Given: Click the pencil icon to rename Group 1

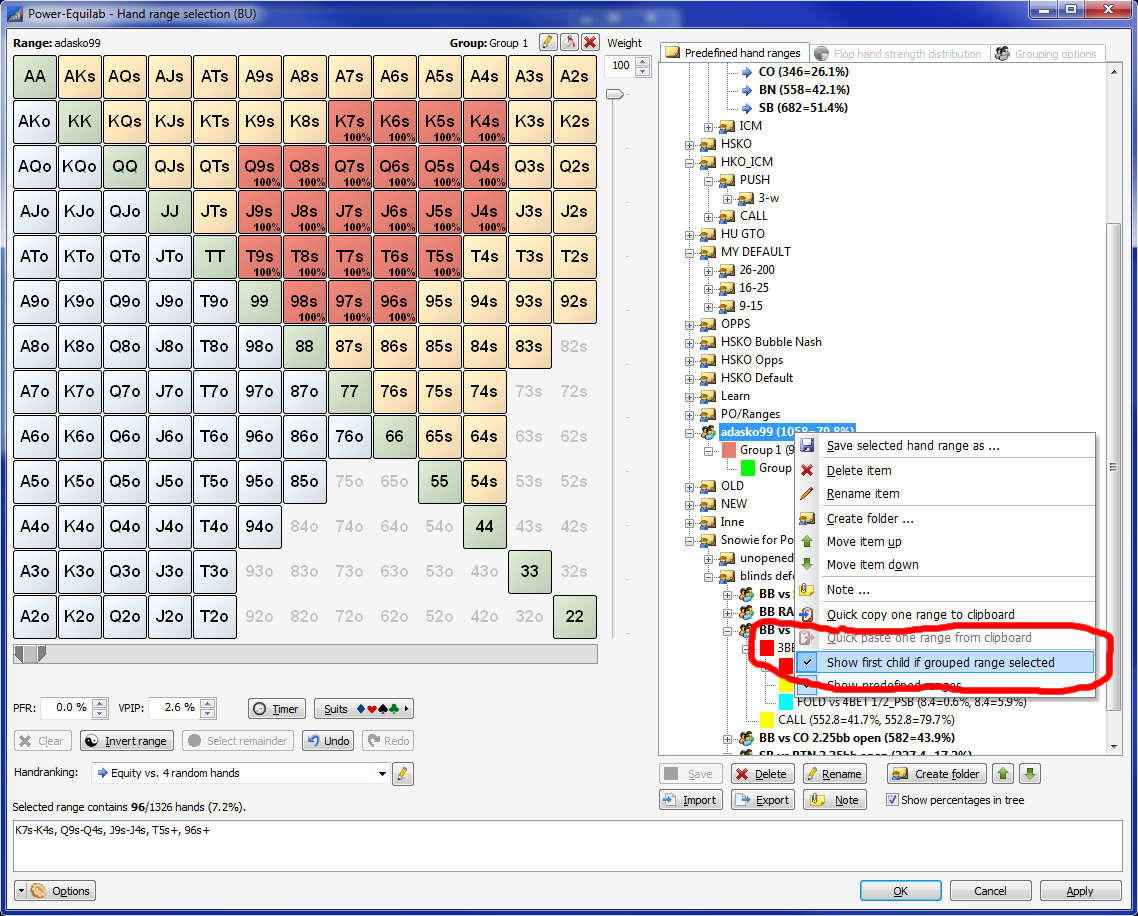Looking at the screenshot, I should 549,42.
